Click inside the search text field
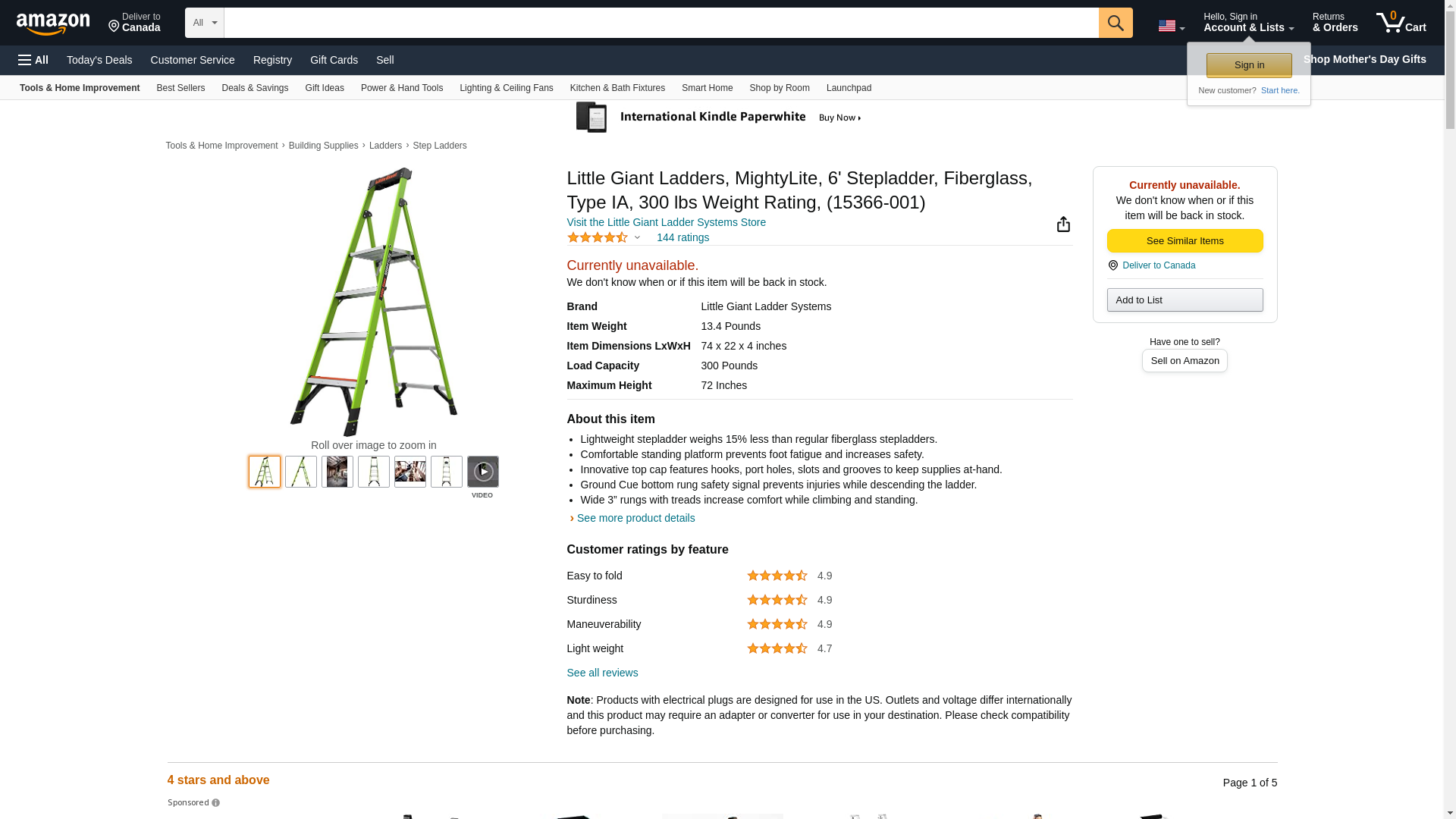1456x819 pixels. (x=660, y=23)
